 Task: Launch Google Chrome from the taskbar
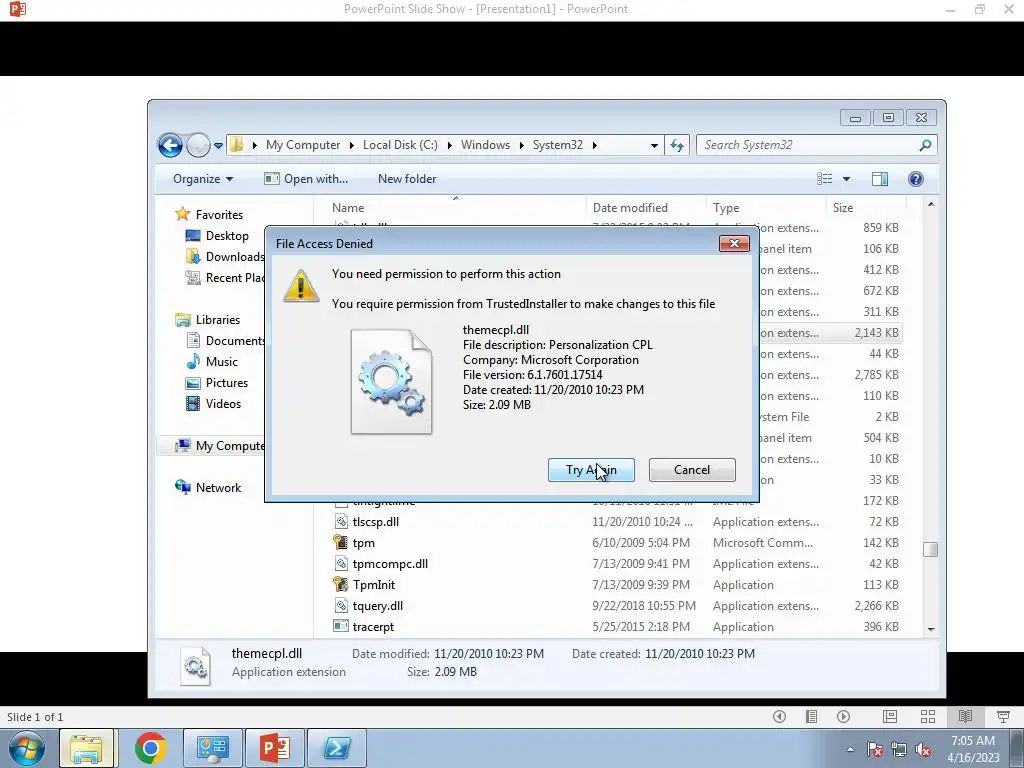click(x=150, y=748)
